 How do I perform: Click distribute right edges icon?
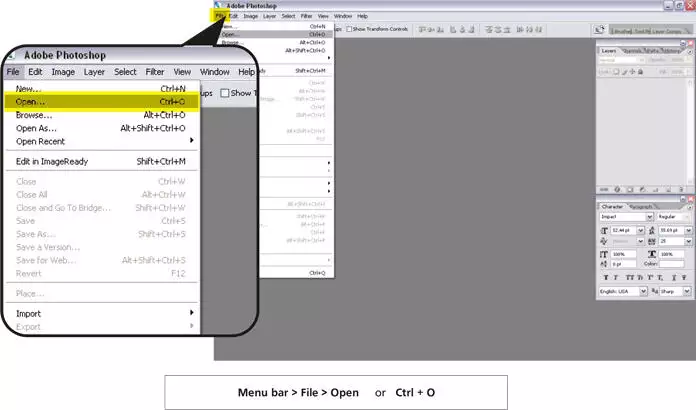pos(538,30)
